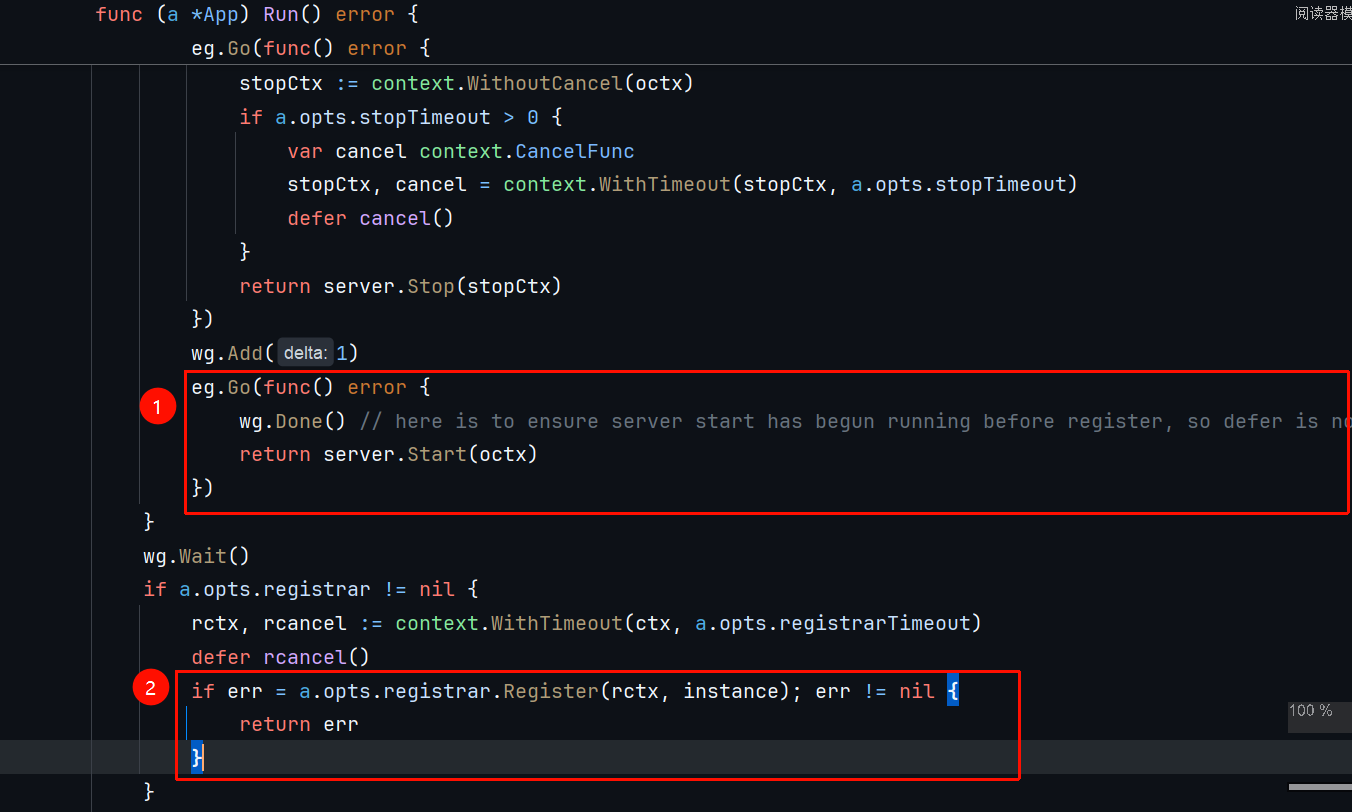Click the highlighted closing brace below 'return err'
The width and height of the screenshot is (1352, 812).
point(197,758)
